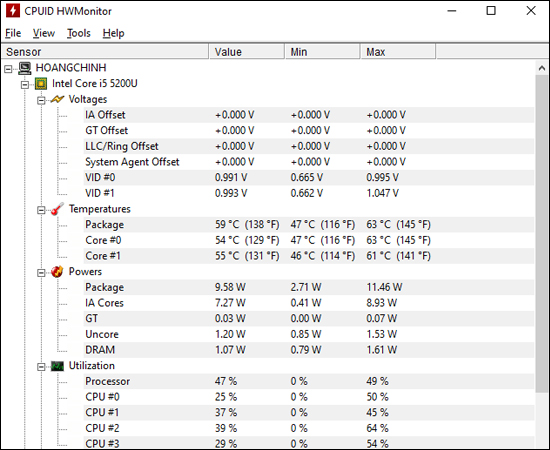Select the Processor utilization row
The image size is (550, 450).
point(309,381)
